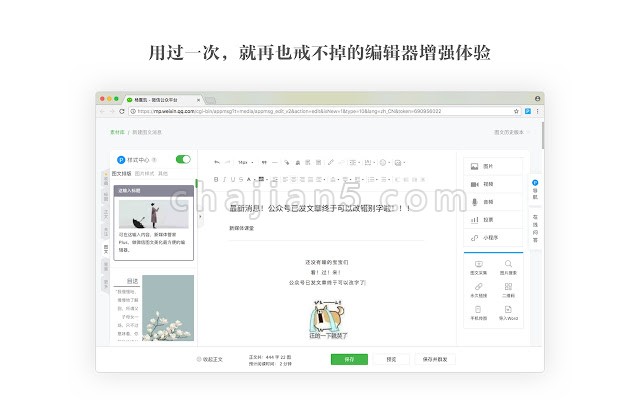The width and height of the screenshot is (640, 400).
Task: Open the unordered list dropdown
Action: [x=373, y=179]
